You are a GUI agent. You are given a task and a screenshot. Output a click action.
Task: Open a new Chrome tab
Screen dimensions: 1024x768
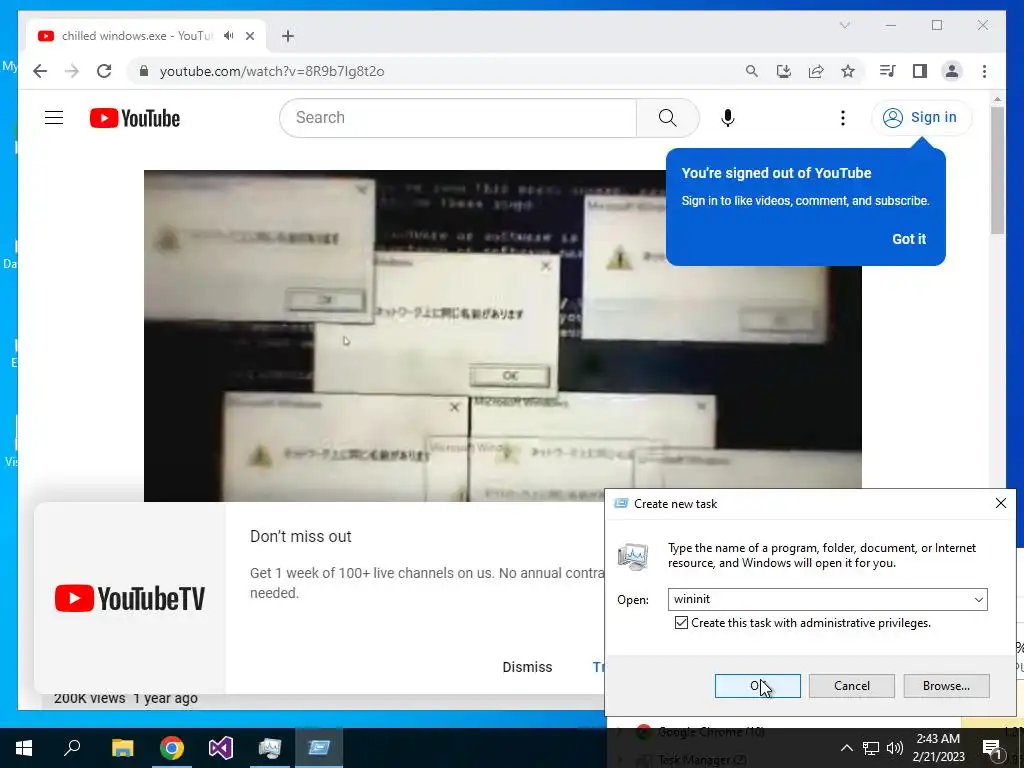(288, 36)
